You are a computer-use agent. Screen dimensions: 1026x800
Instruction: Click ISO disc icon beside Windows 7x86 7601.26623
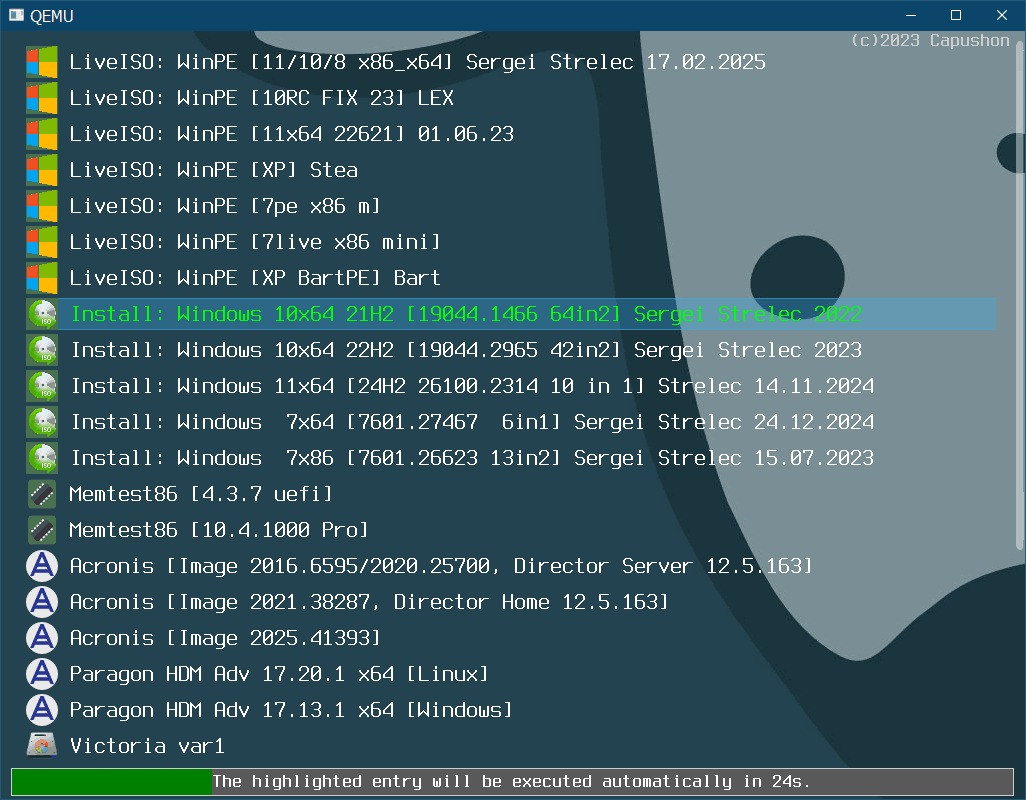click(42, 458)
